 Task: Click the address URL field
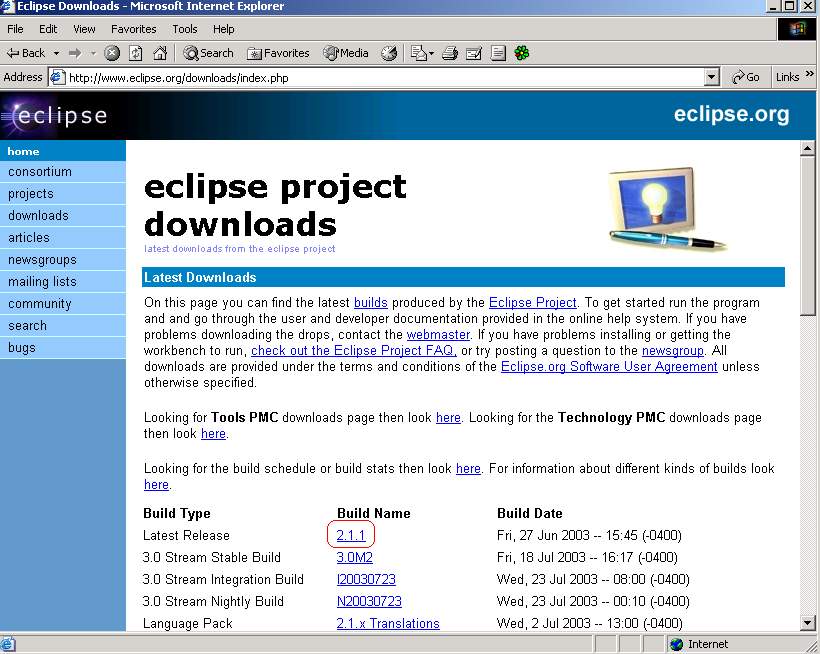384,77
